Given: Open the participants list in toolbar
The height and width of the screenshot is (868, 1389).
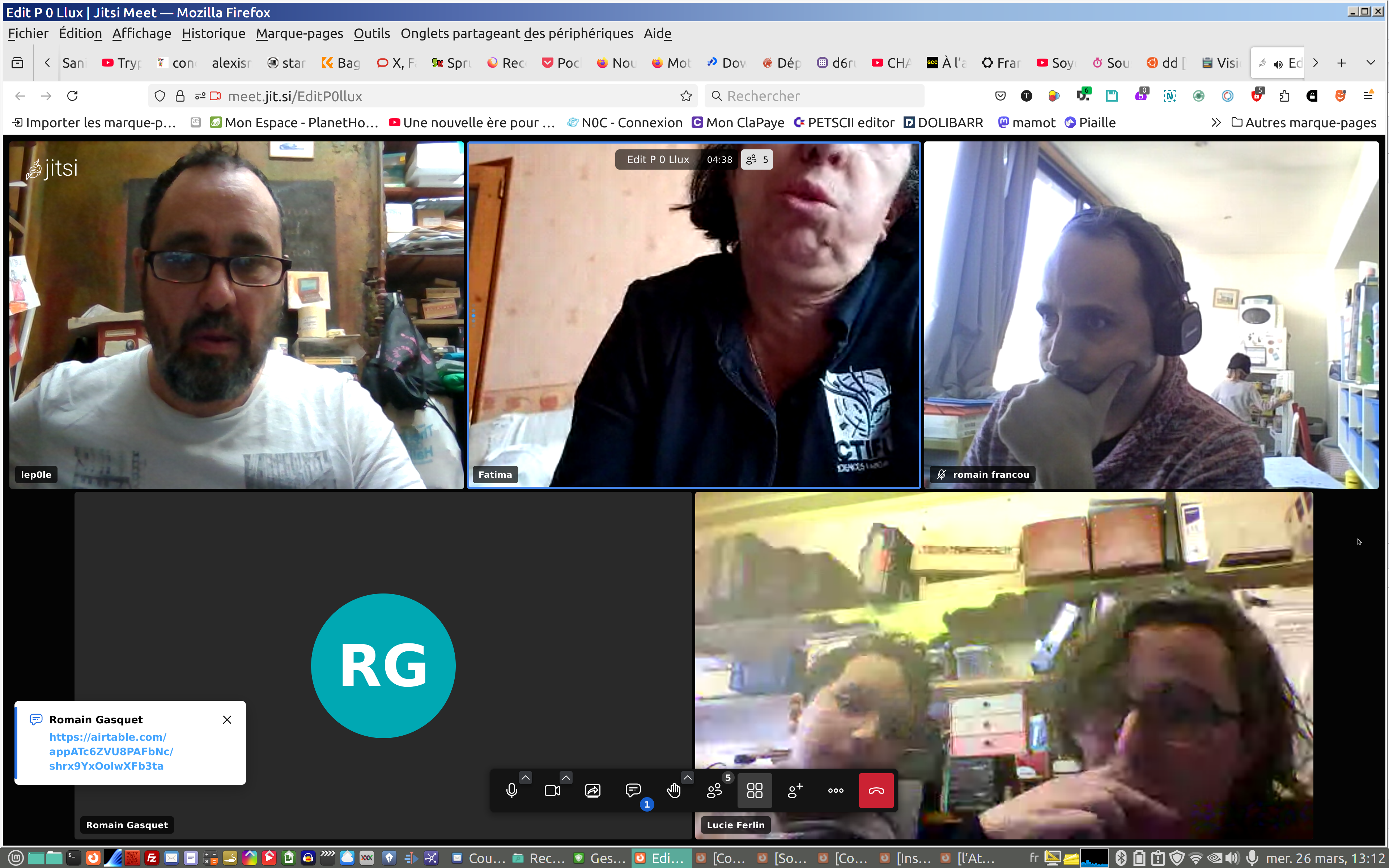Looking at the screenshot, I should pos(714,791).
